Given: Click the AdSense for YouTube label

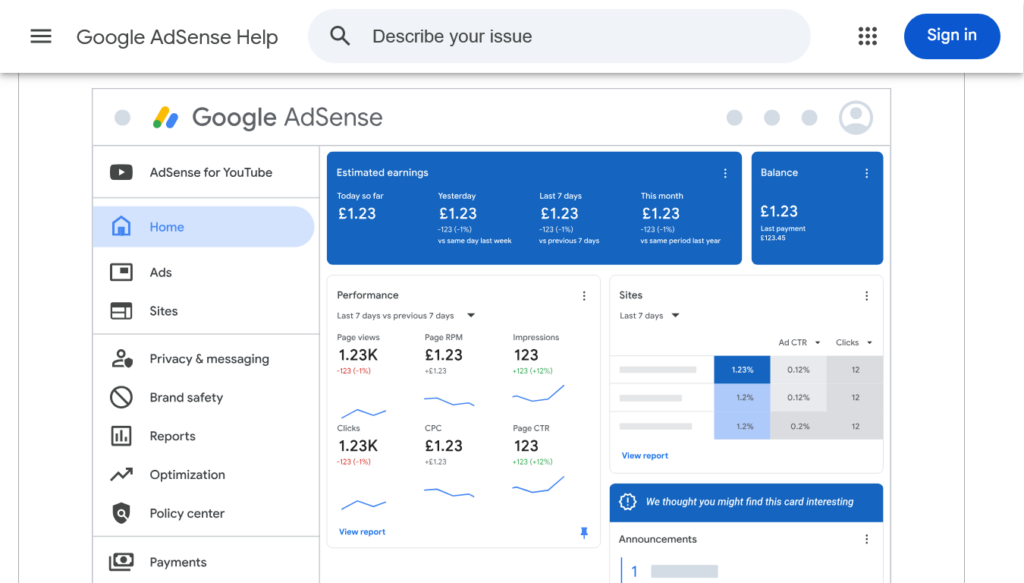Looking at the screenshot, I should point(211,172).
